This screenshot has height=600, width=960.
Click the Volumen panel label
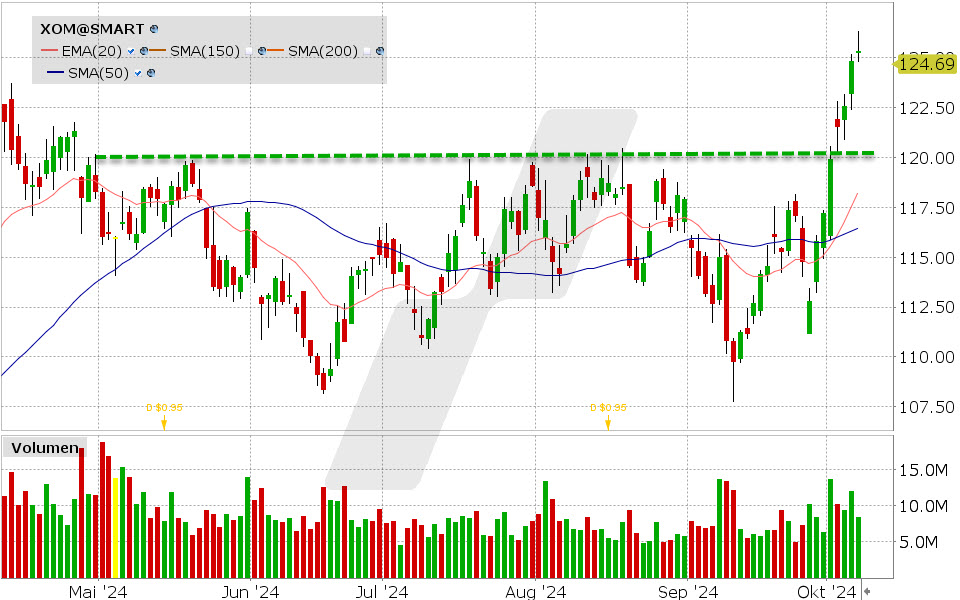pyautogui.click(x=45, y=448)
